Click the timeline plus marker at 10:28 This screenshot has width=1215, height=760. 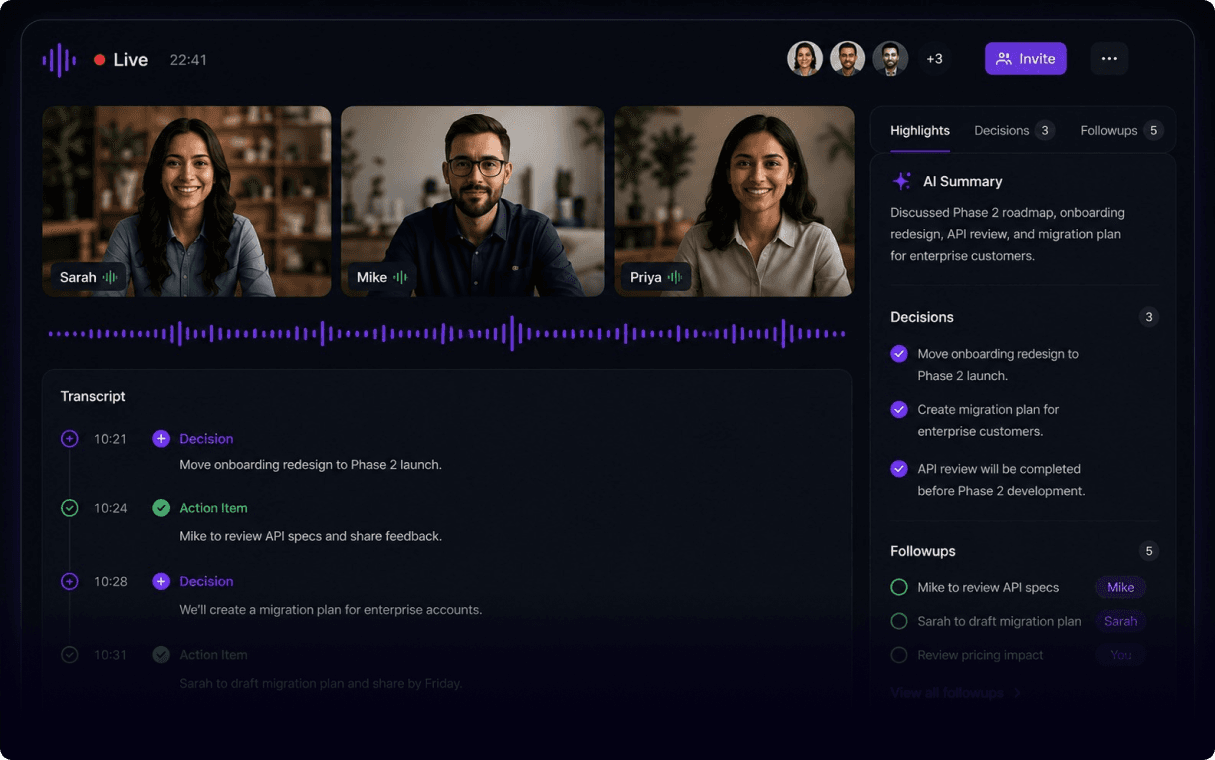(69, 581)
